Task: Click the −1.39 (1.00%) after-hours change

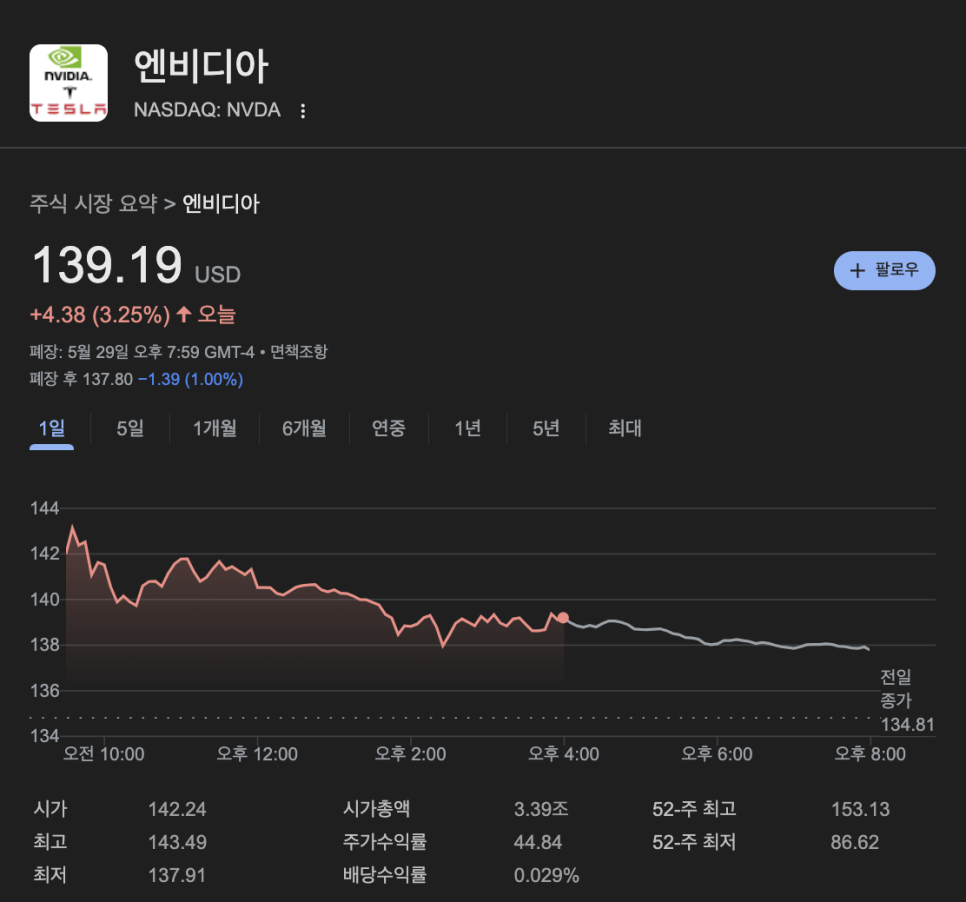Action: click(190, 379)
